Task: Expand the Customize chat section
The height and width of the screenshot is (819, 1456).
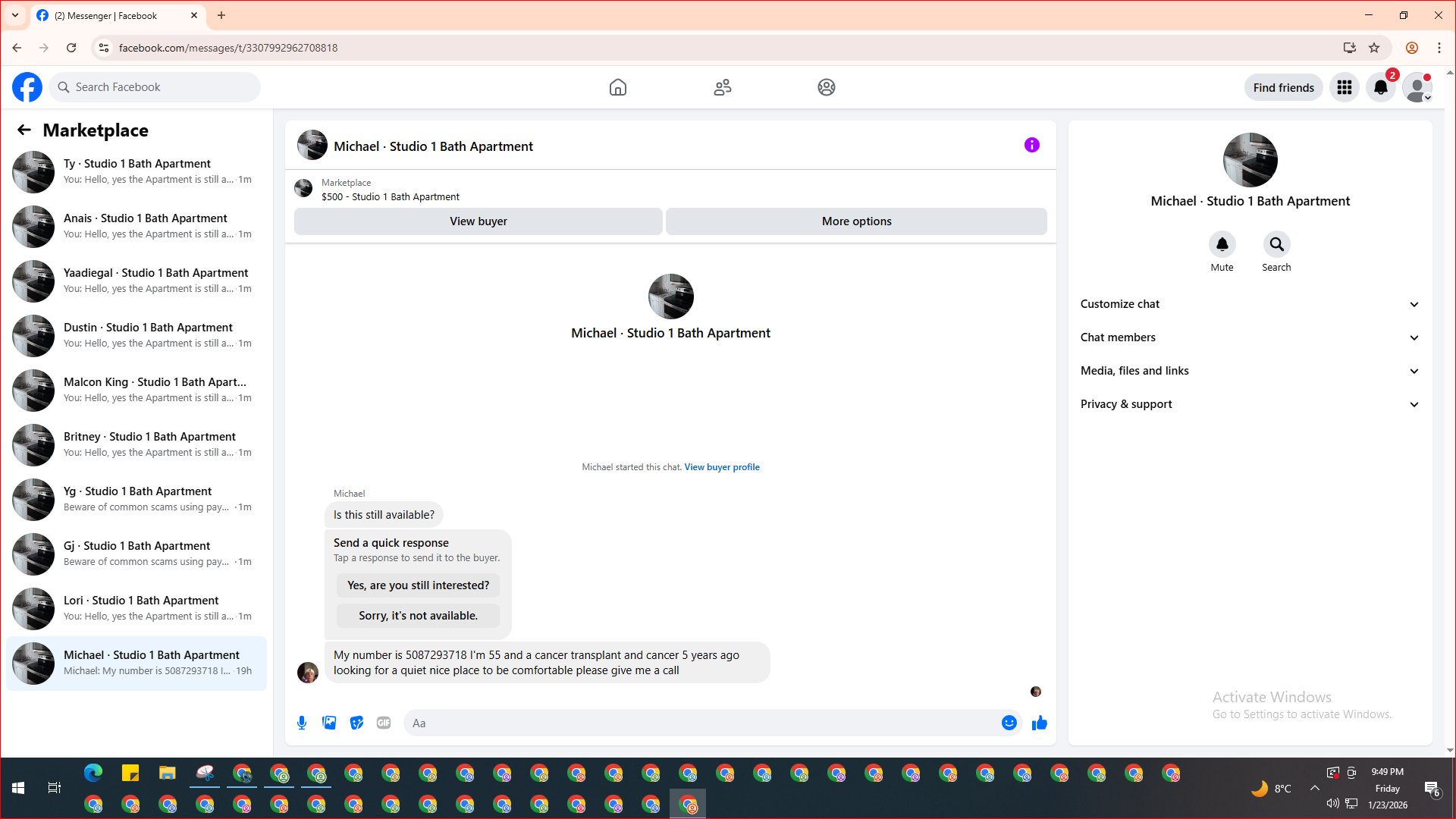Action: tap(1249, 304)
